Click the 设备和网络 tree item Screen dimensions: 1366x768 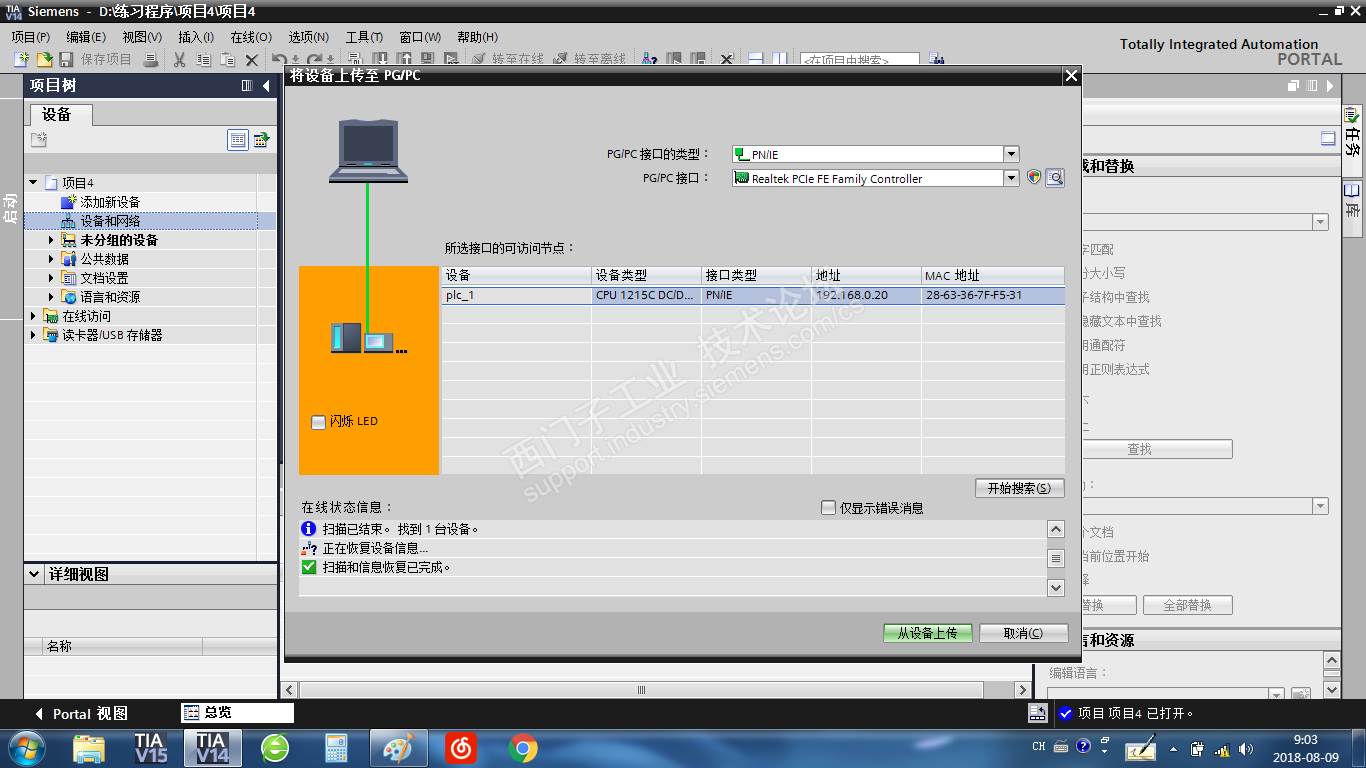point(110,221)
